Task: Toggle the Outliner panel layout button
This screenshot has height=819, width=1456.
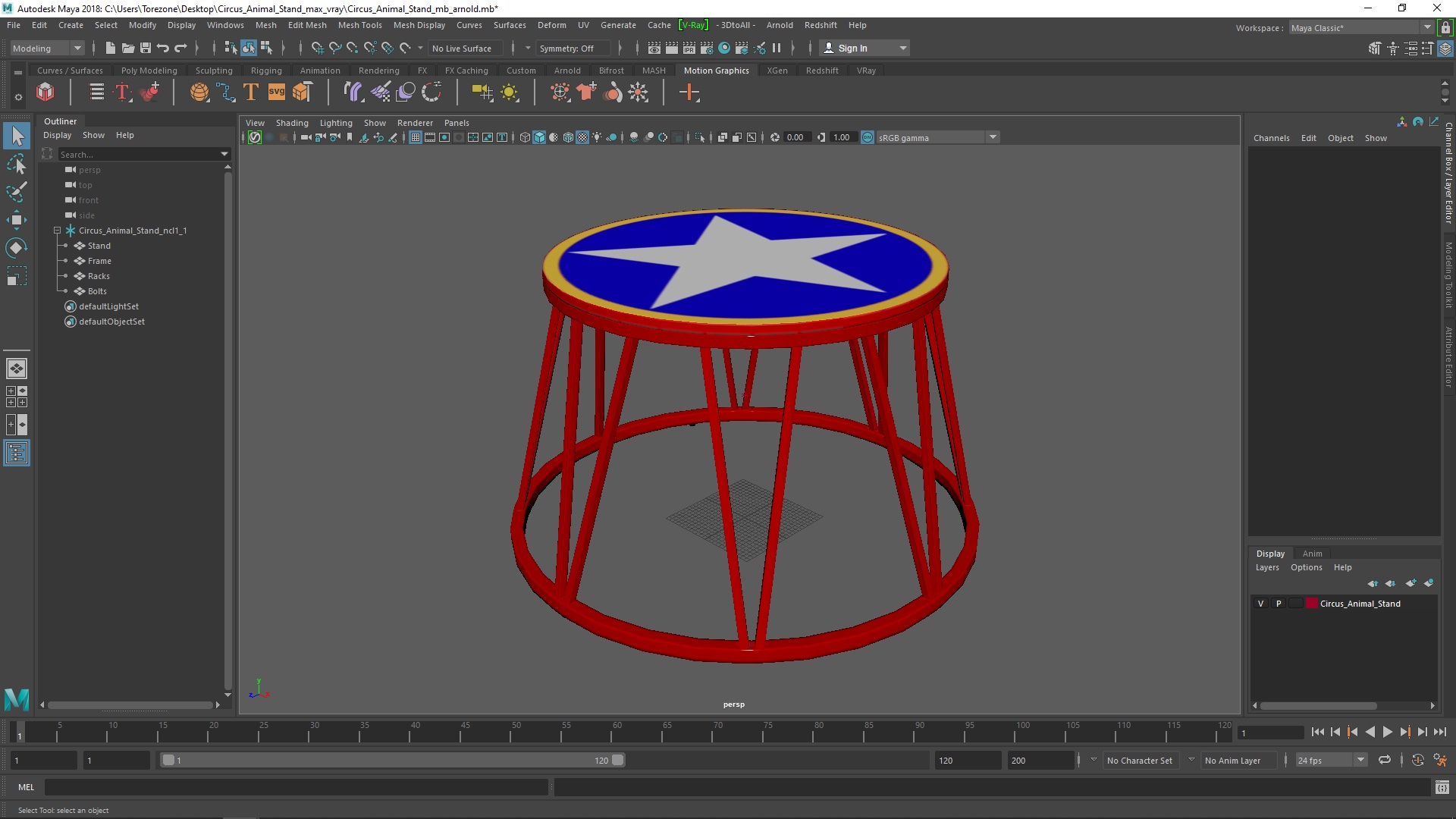Action: point(17,453)
